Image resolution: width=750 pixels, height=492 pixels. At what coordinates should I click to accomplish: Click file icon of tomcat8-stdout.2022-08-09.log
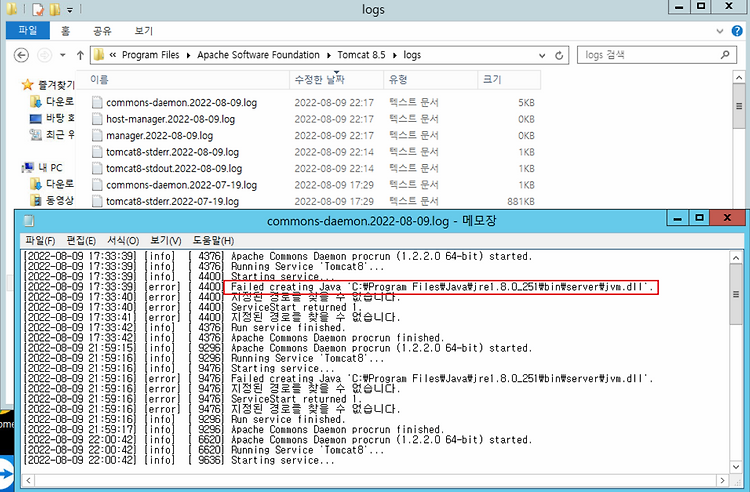(x=97, y=169)
